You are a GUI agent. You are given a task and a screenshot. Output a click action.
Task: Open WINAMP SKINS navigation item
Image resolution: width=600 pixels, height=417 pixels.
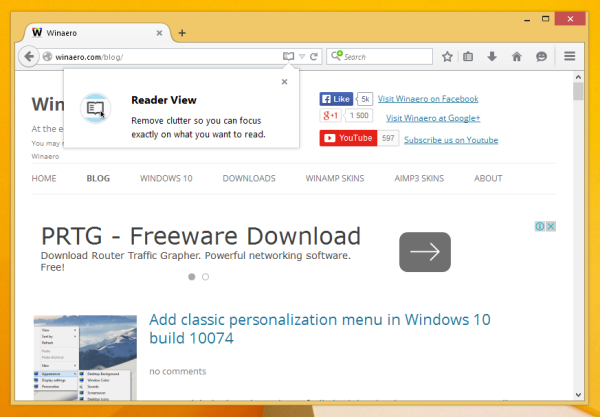click(x=335, y=178)
